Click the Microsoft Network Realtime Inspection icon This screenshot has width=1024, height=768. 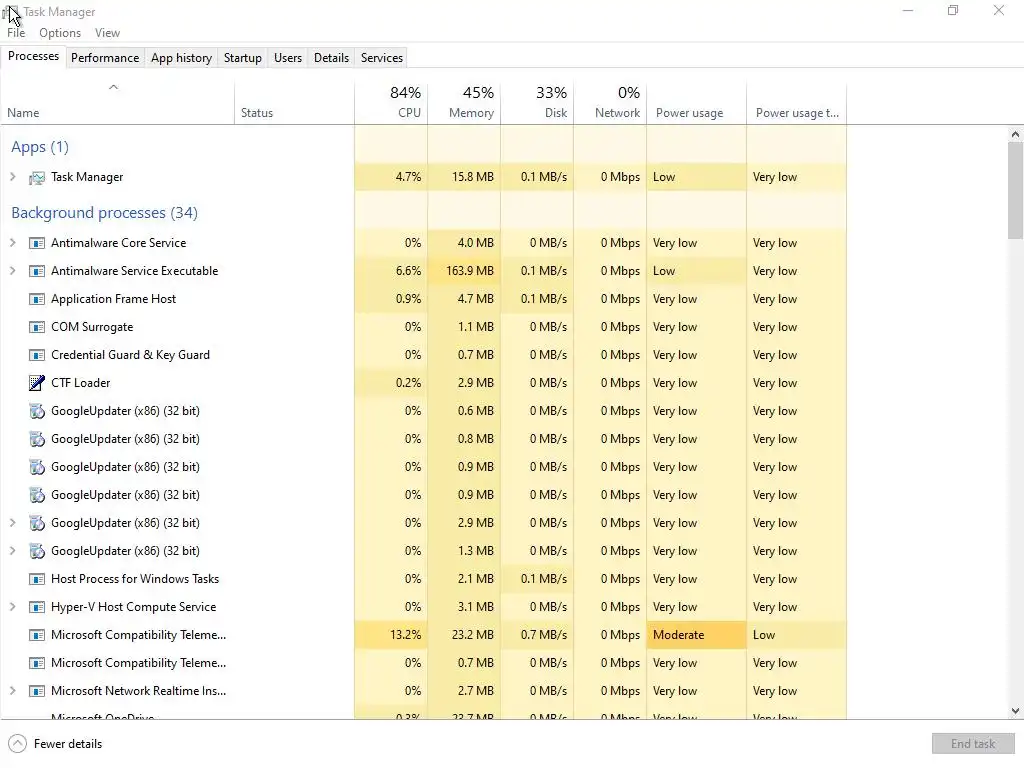(x=37, y=691)
